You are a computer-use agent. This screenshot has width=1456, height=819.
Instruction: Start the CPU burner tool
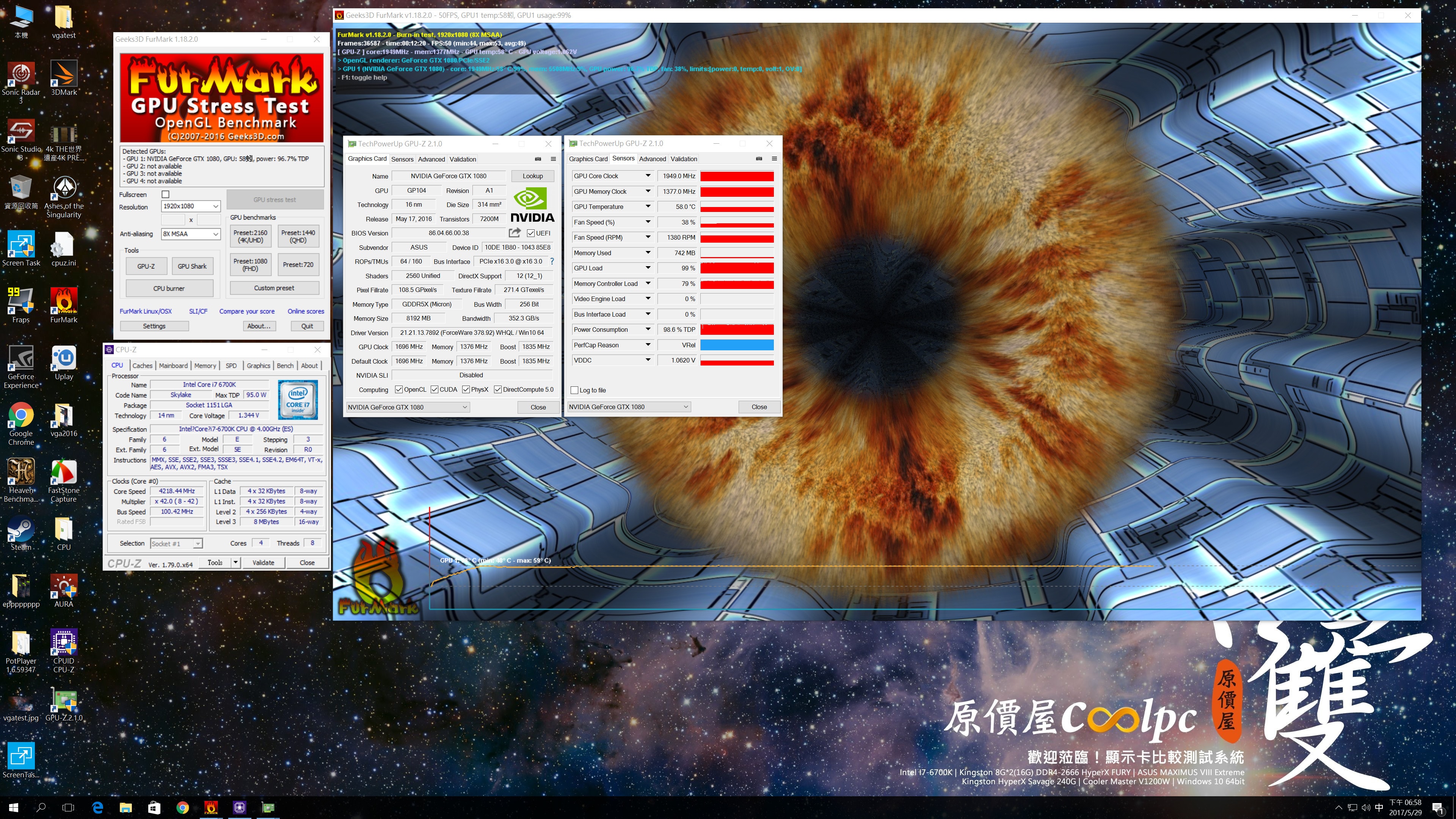(x=169, y=288)
